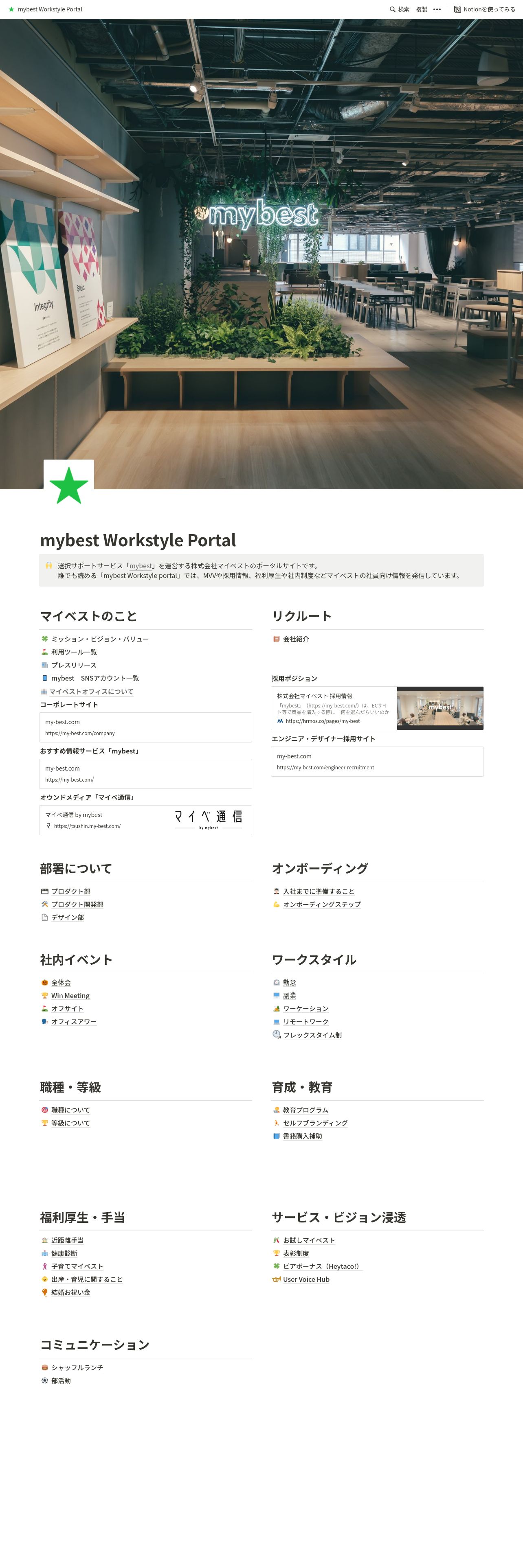Click the mybest Workstyle Portal breadcrumb title
This screenshot has height=1568, width=523.
coord(50,9)
